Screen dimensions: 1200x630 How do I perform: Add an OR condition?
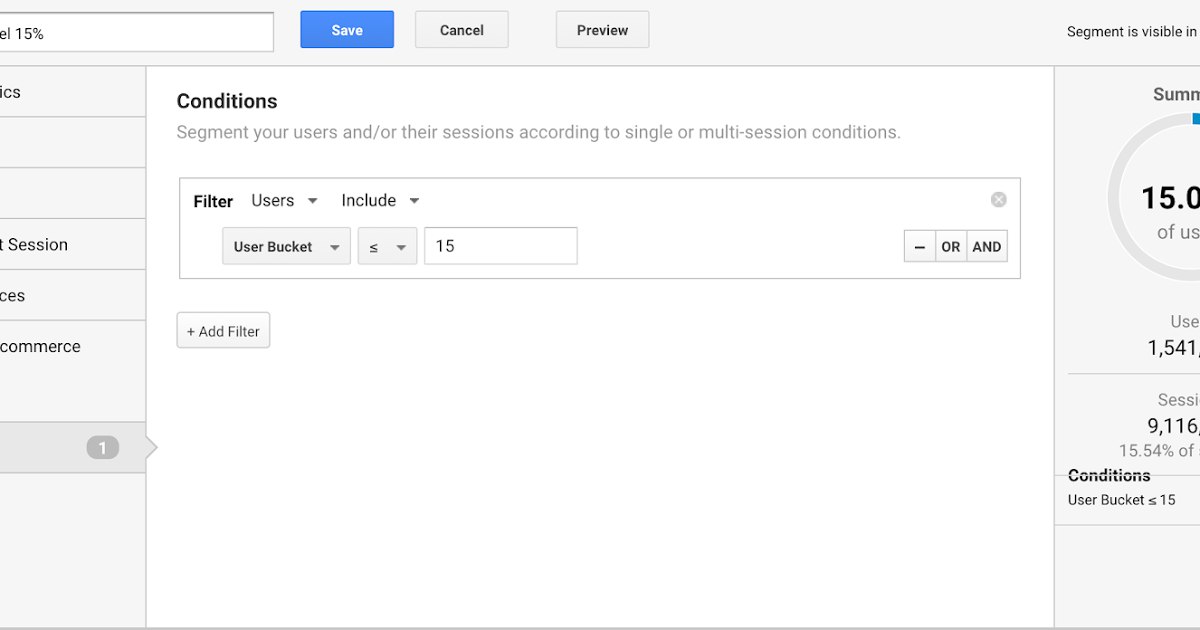[950, 247]
